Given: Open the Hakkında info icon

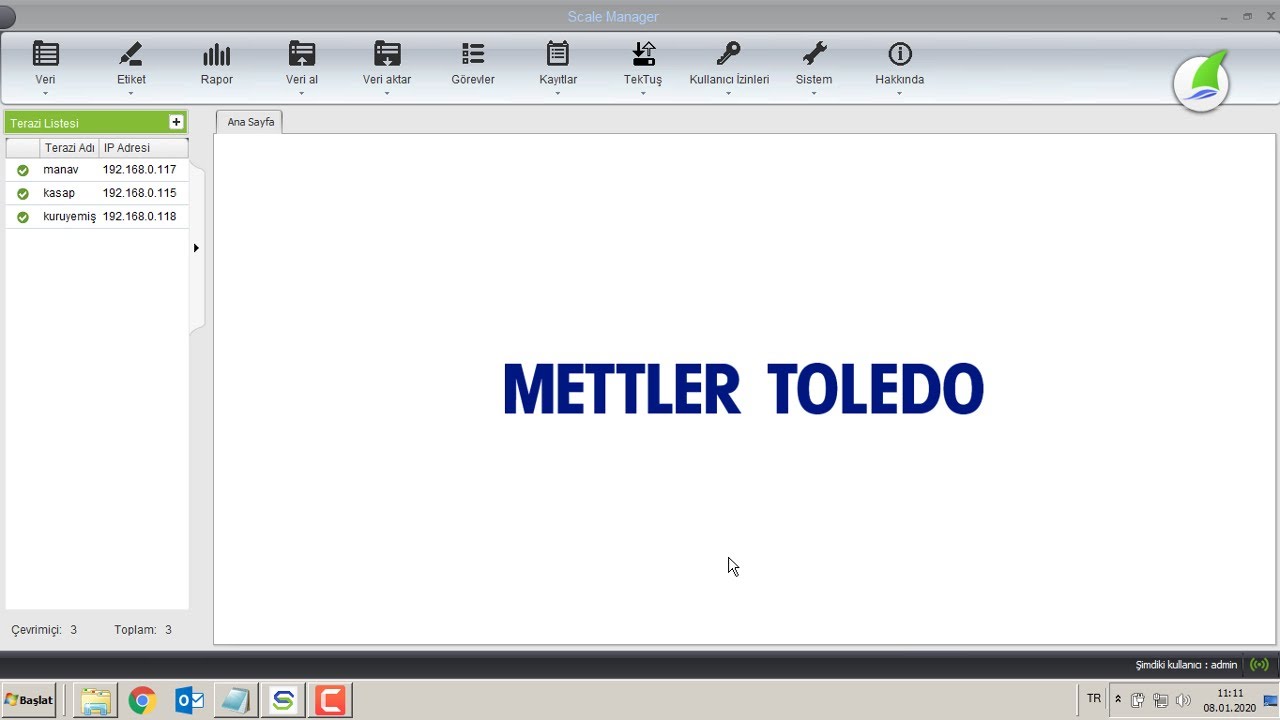Looking at the screenshot, I should pos(900,54).
